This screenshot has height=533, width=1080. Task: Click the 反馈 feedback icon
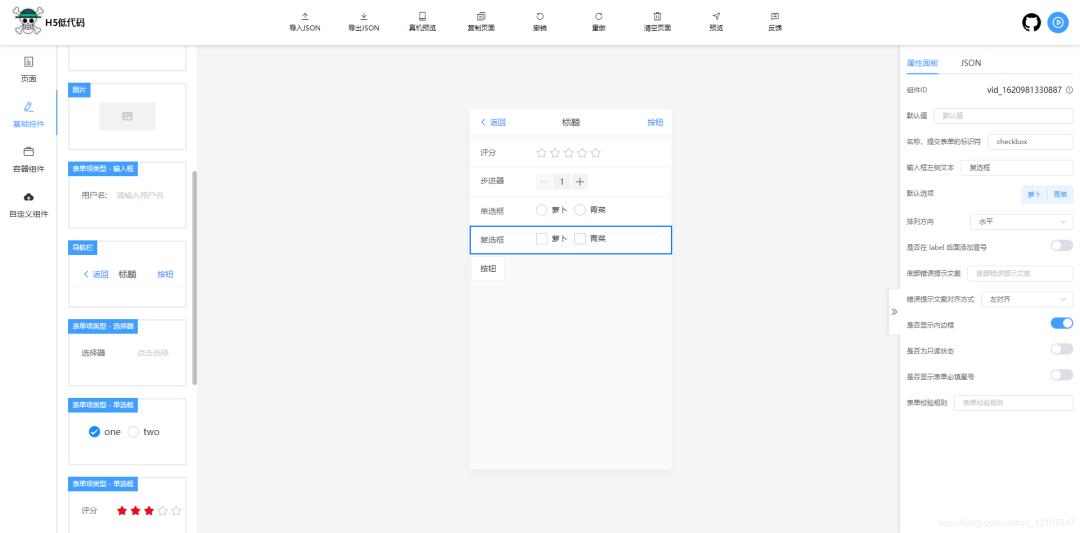[775, 17]
